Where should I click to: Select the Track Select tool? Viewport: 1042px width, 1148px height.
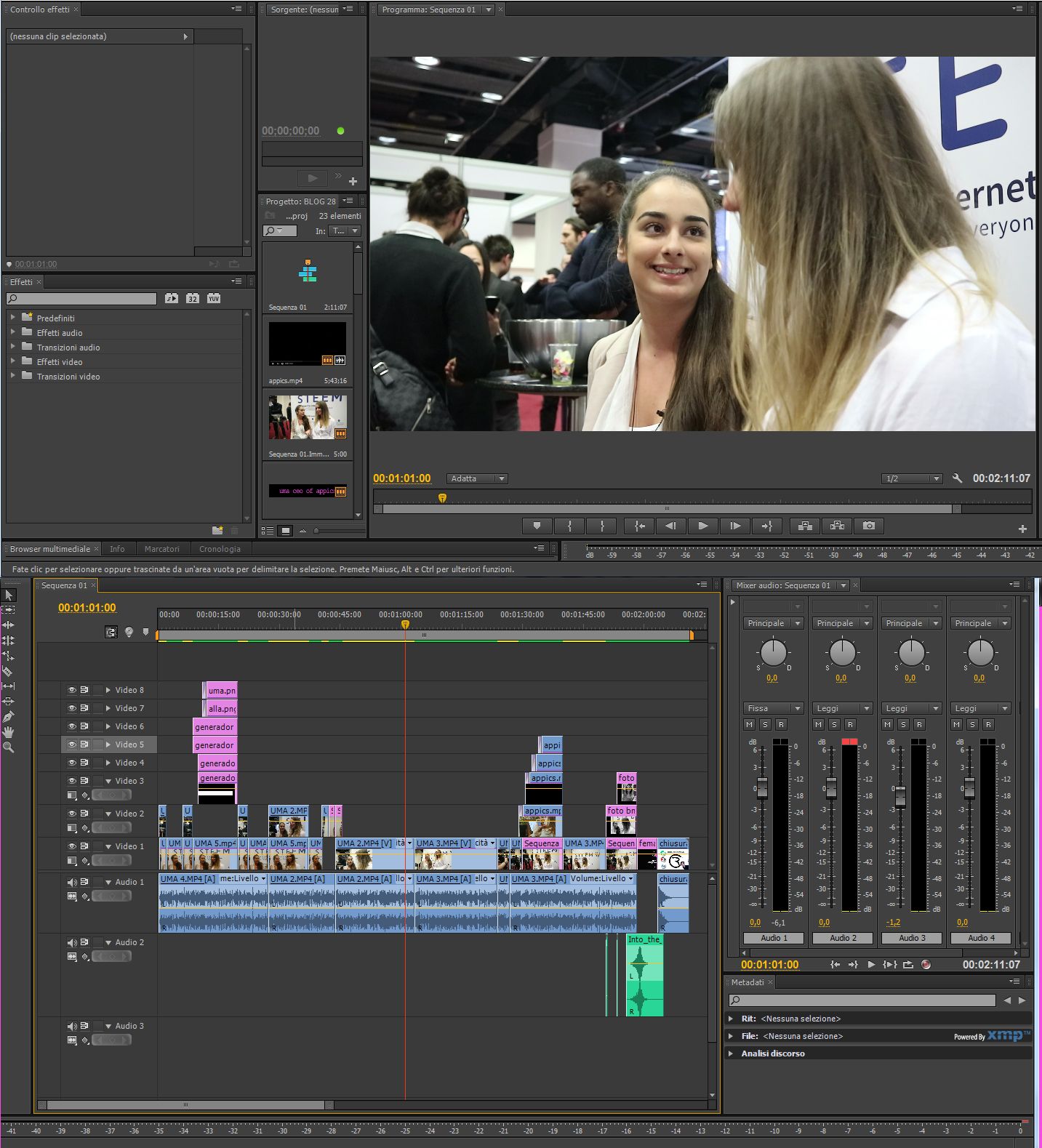(9, 610)
